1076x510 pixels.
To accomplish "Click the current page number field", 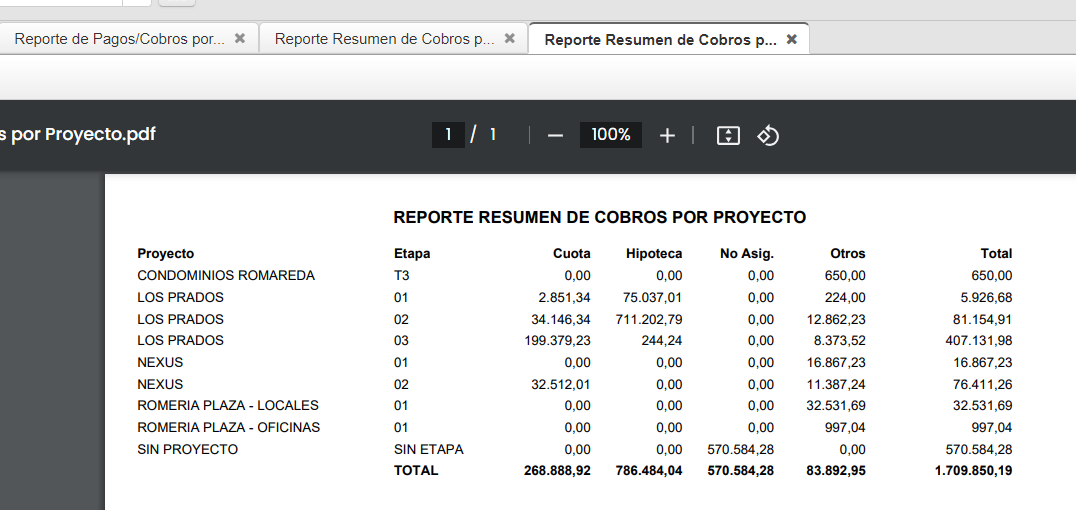I will coord(448,134).
